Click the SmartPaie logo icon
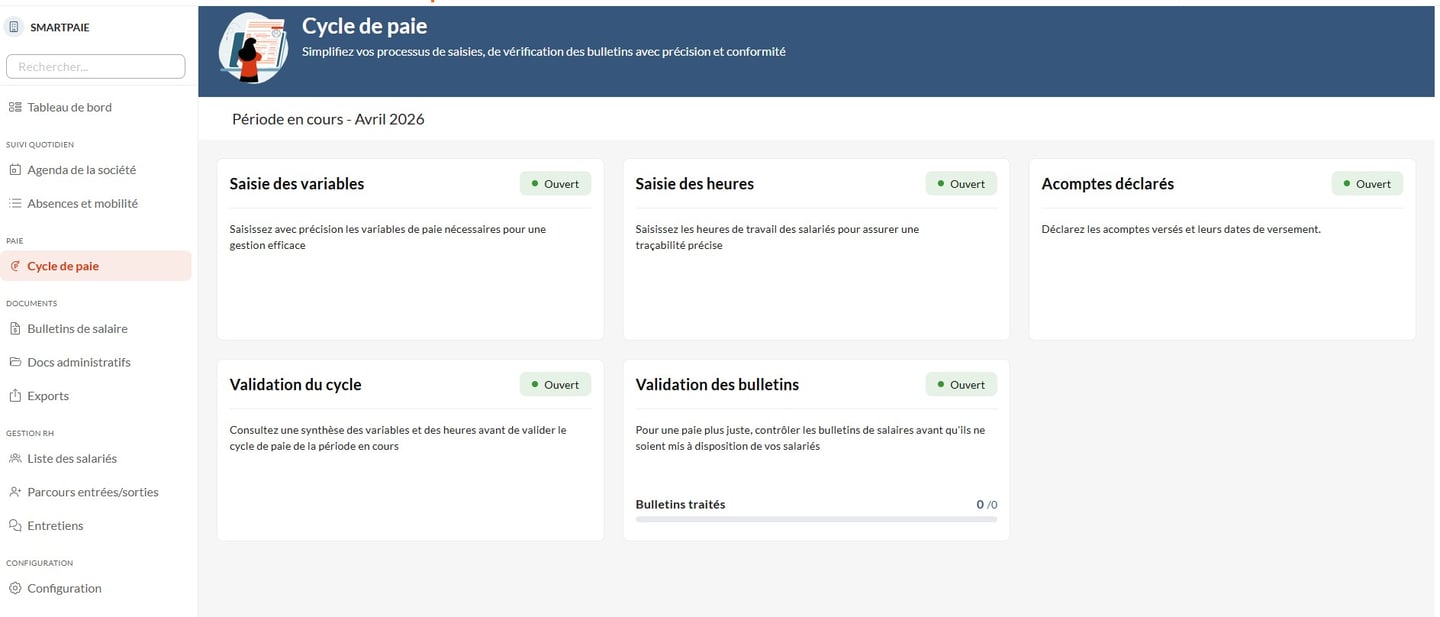Viewport: 1440px width, 617px height. tap(15, 27)
